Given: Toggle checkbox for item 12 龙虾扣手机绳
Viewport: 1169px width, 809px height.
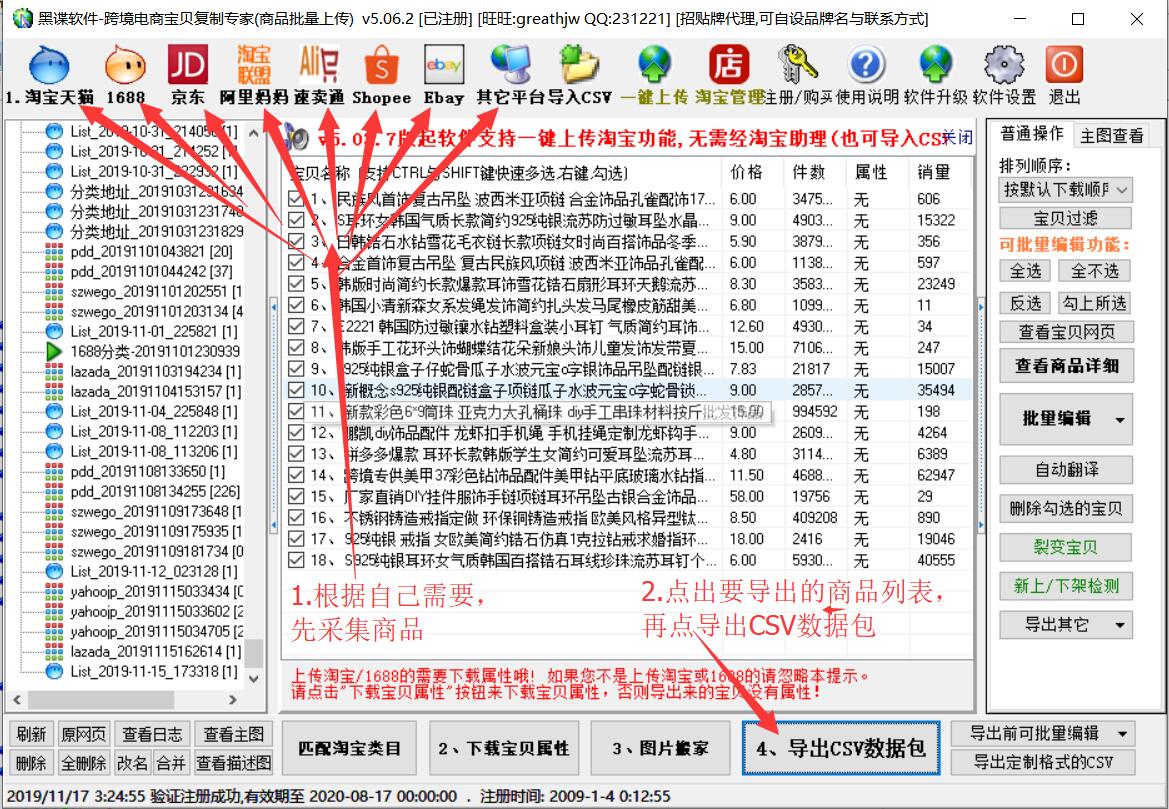Looking at the screenshot, I should 296,432.
